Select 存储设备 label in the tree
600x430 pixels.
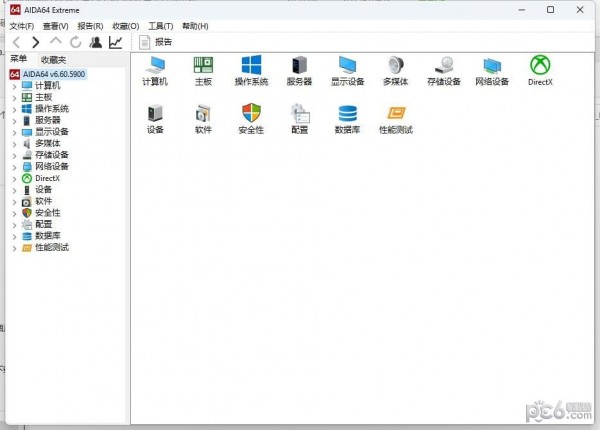tap(52, 155)
